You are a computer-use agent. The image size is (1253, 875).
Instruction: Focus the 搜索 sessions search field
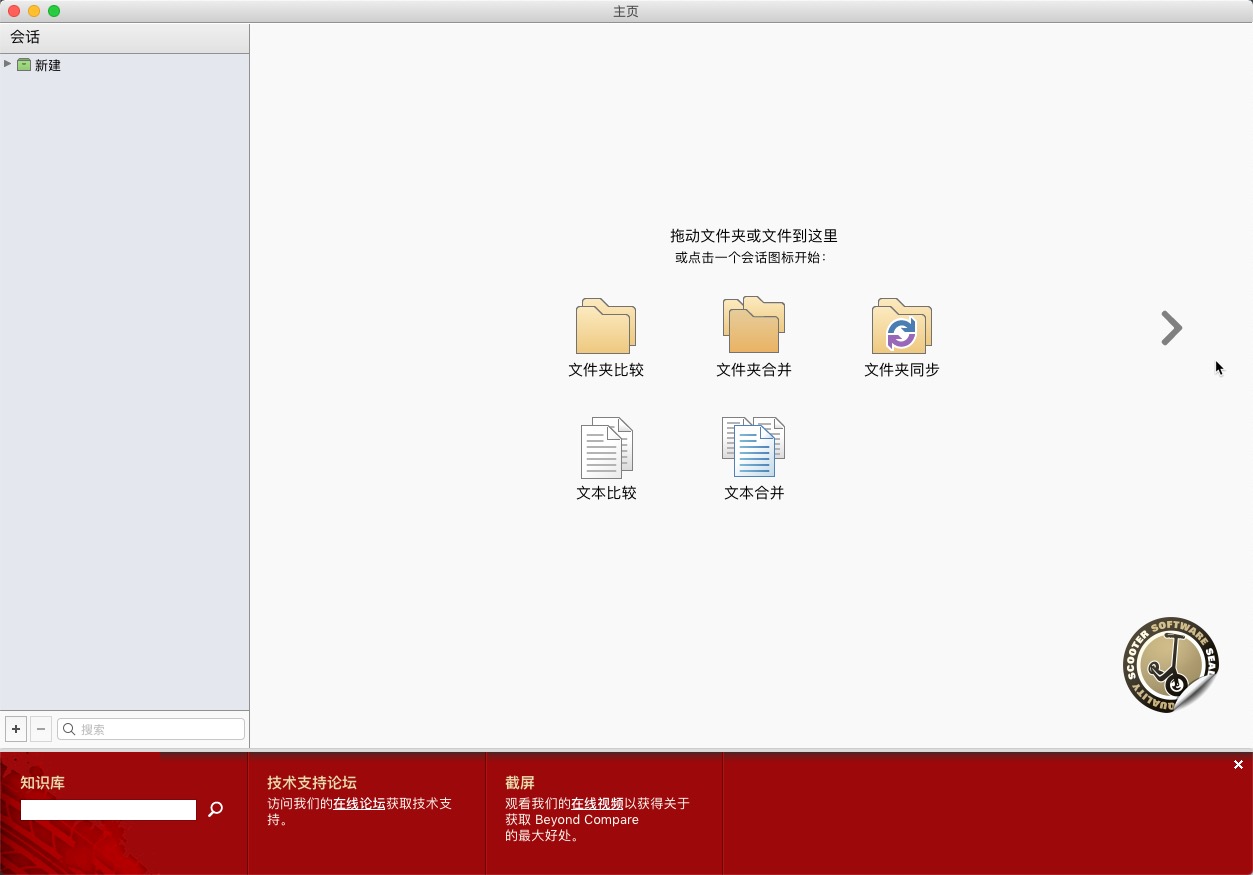click(x=151, y=729)
